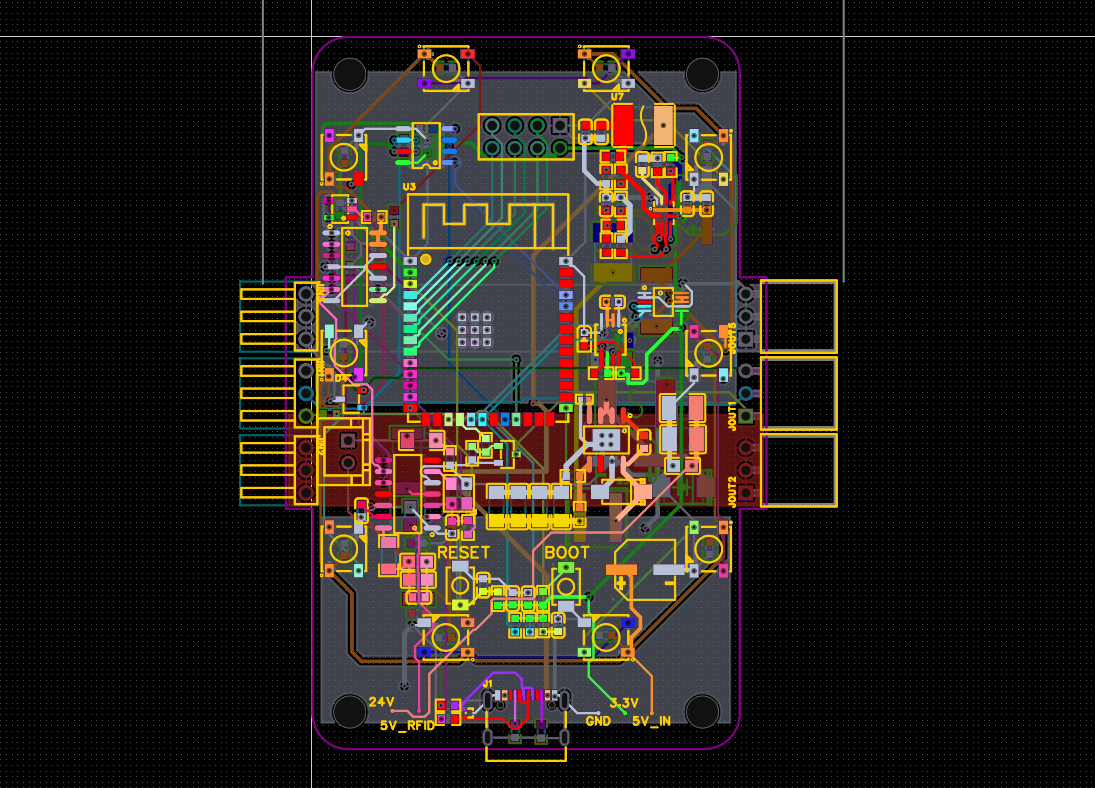The image size is (1095, 788).
Task: Click the 2x2 via pad in the dark red zone
Action: click(x=605, y=439)
